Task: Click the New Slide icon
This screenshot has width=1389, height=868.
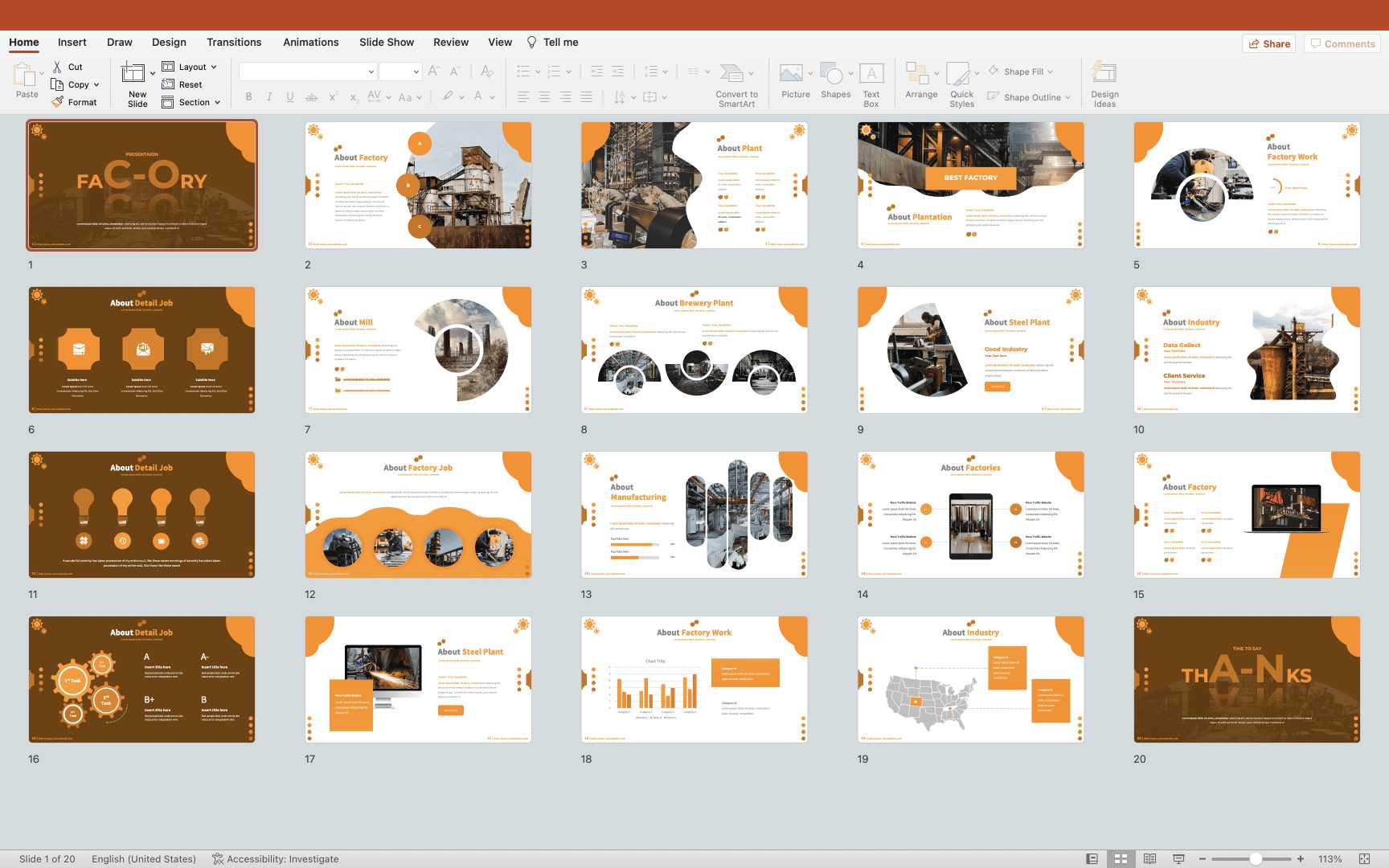Action: pyautogui.click(x=133, y=74)
